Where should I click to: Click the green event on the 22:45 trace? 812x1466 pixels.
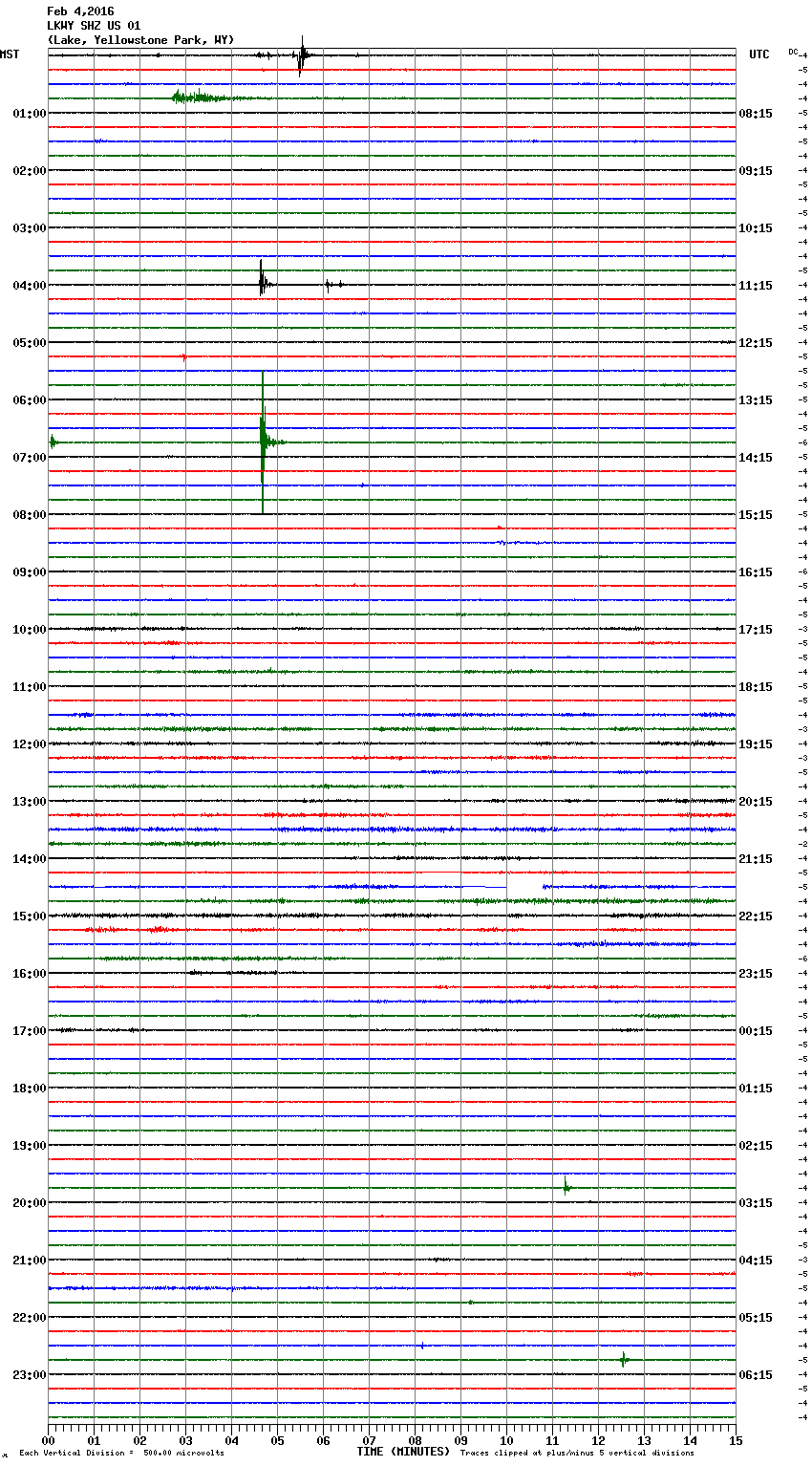coord(624,1359)
